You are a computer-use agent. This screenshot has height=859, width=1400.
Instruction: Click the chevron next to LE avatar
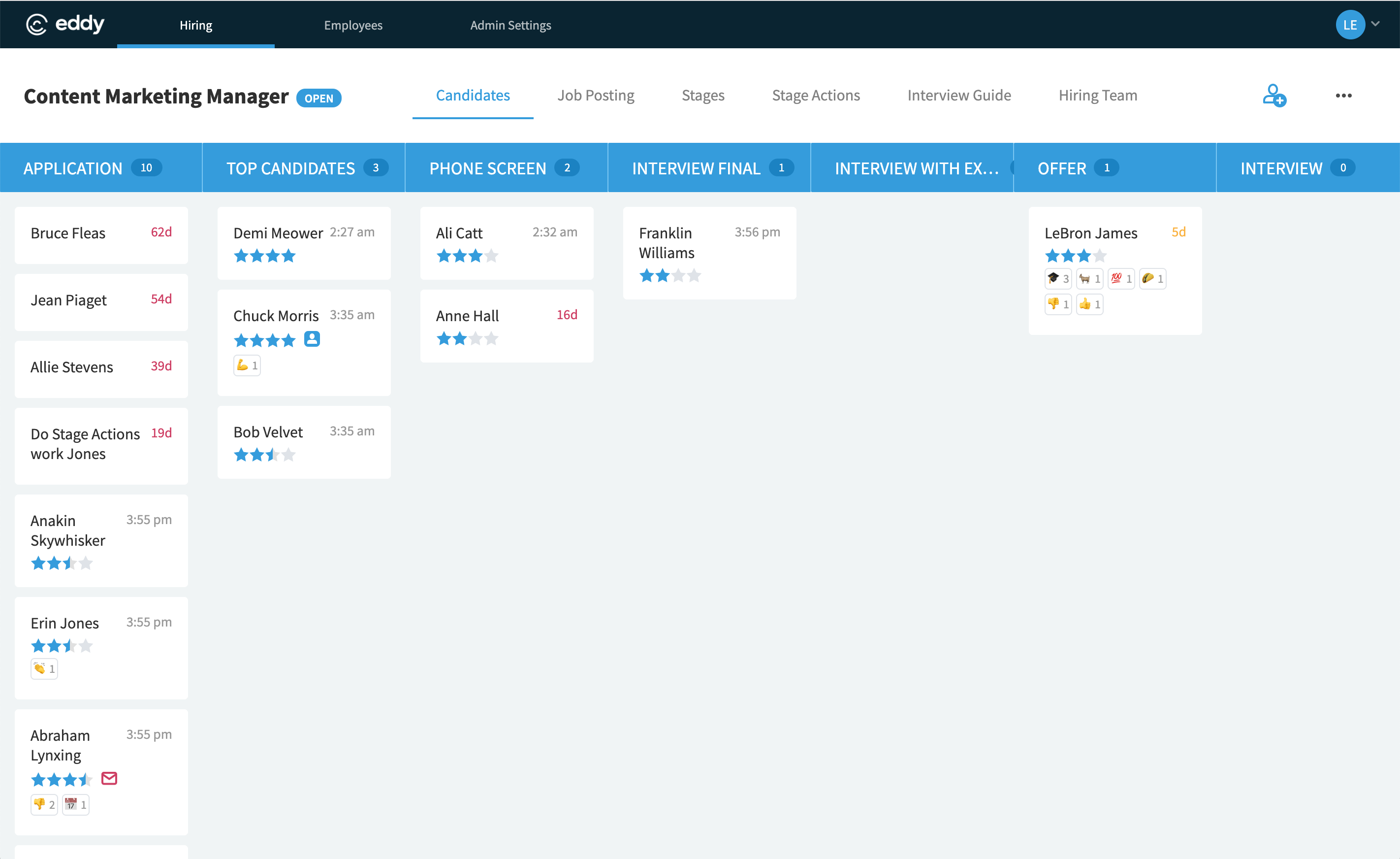point(1375,24)
